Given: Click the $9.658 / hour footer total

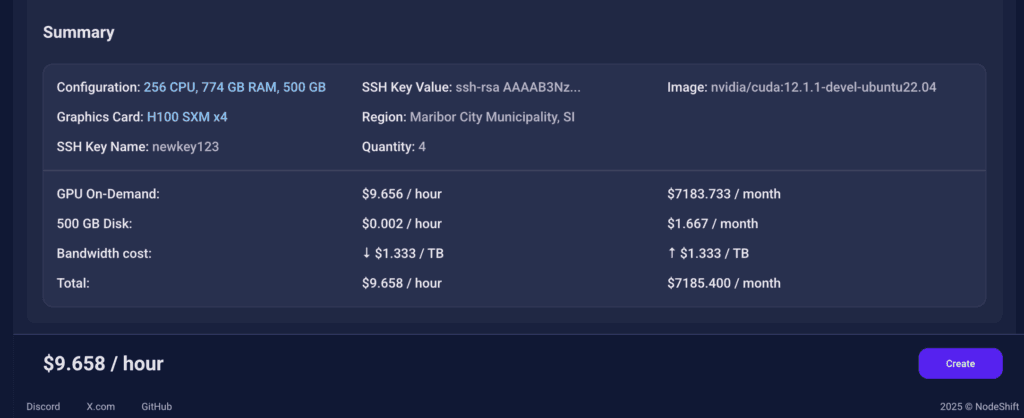Looking at the screenshot, I should pos(103,363).
